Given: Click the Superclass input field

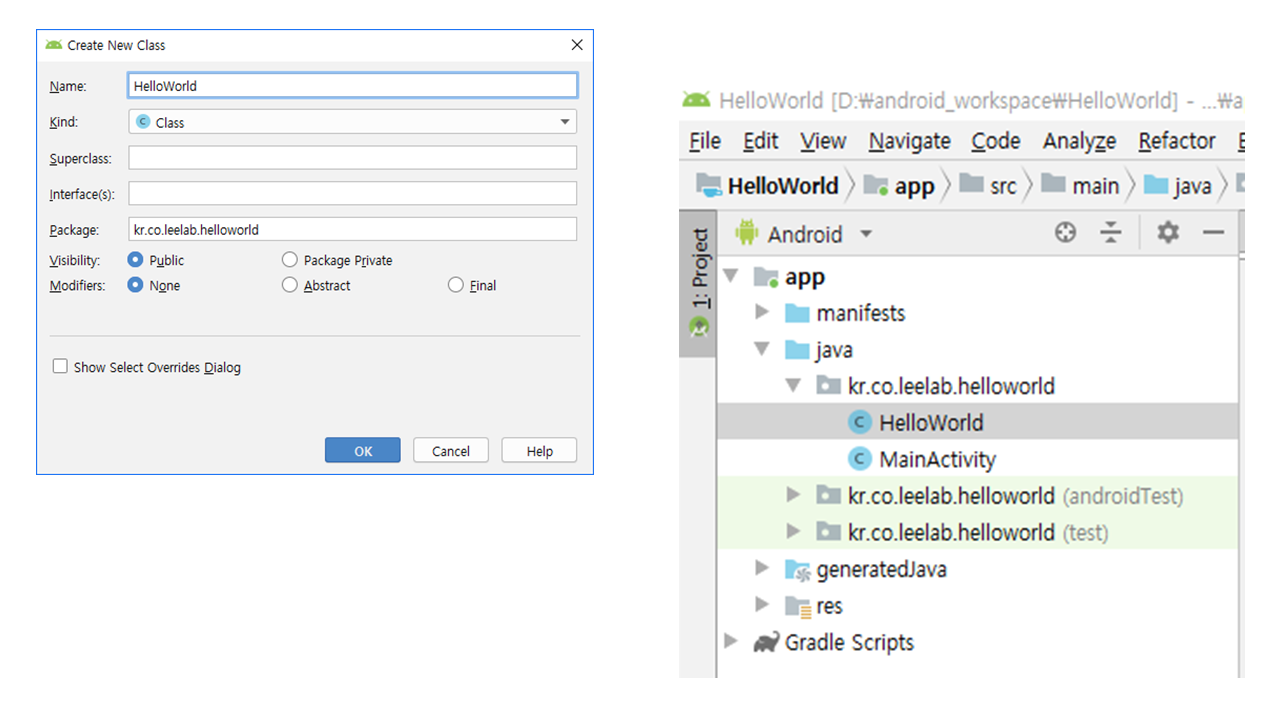Looking at the screenshot, I should (353, 158).
